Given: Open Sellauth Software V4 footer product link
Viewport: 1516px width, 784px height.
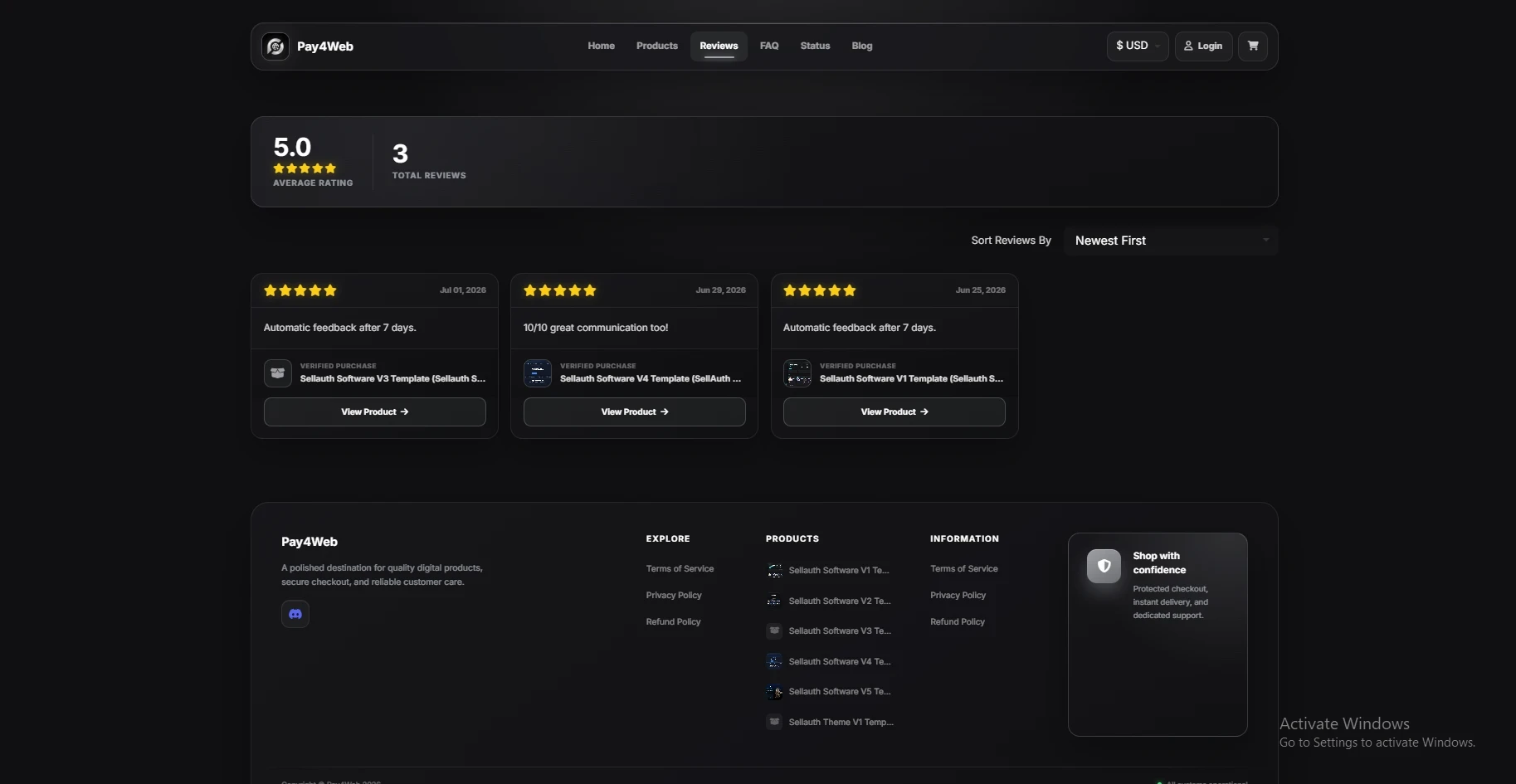Looking at the screenshot, I should tap(840, 661).
